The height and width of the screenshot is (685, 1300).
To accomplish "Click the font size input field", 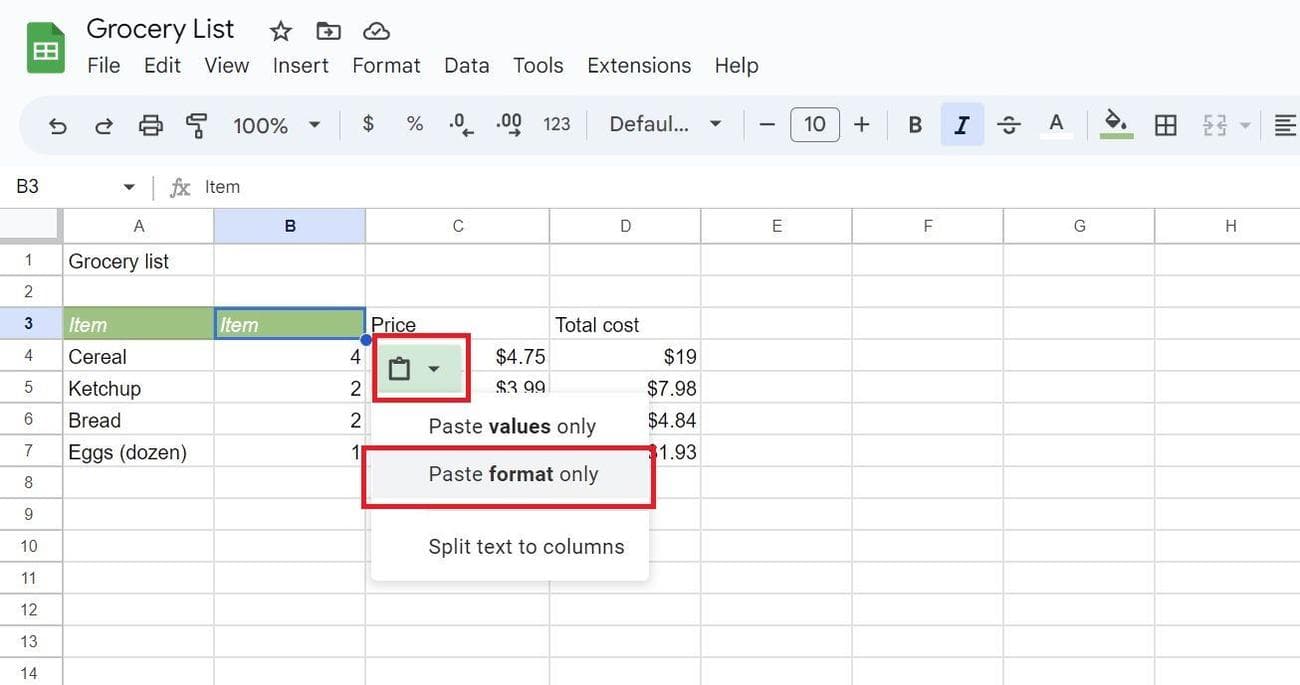I will tap(814, 124).
